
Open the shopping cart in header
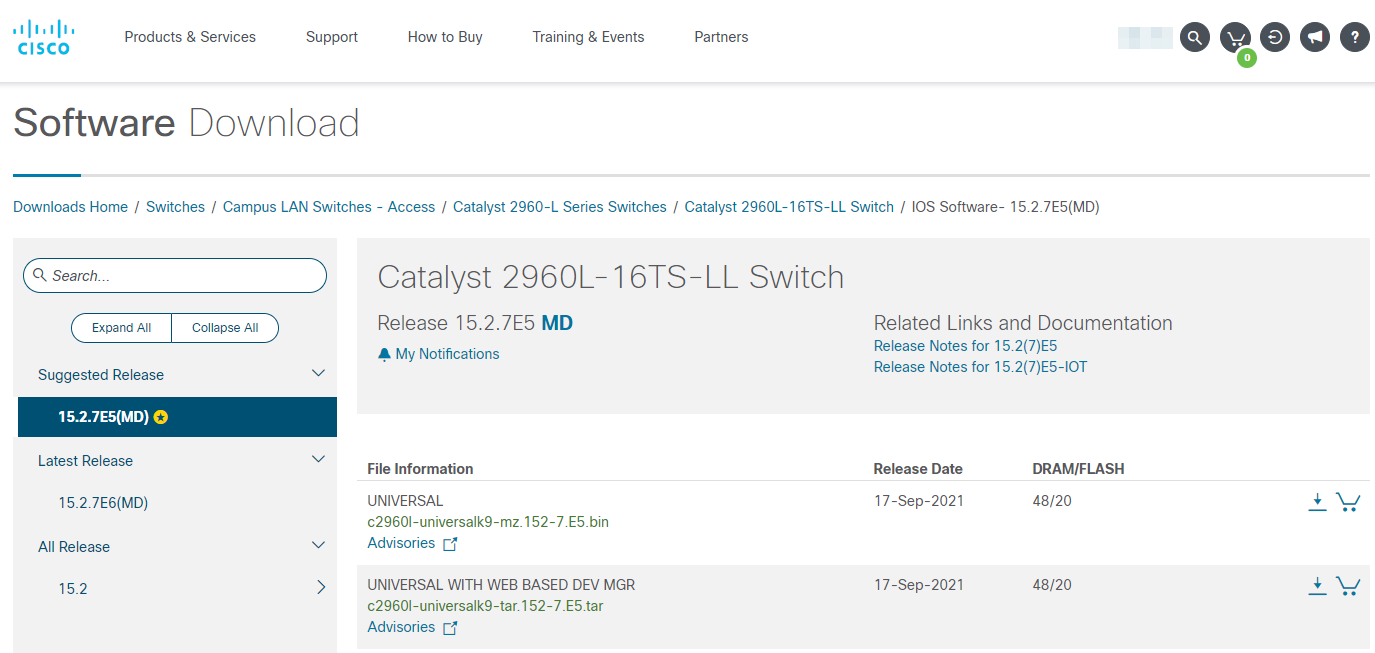coord(1235,38)
